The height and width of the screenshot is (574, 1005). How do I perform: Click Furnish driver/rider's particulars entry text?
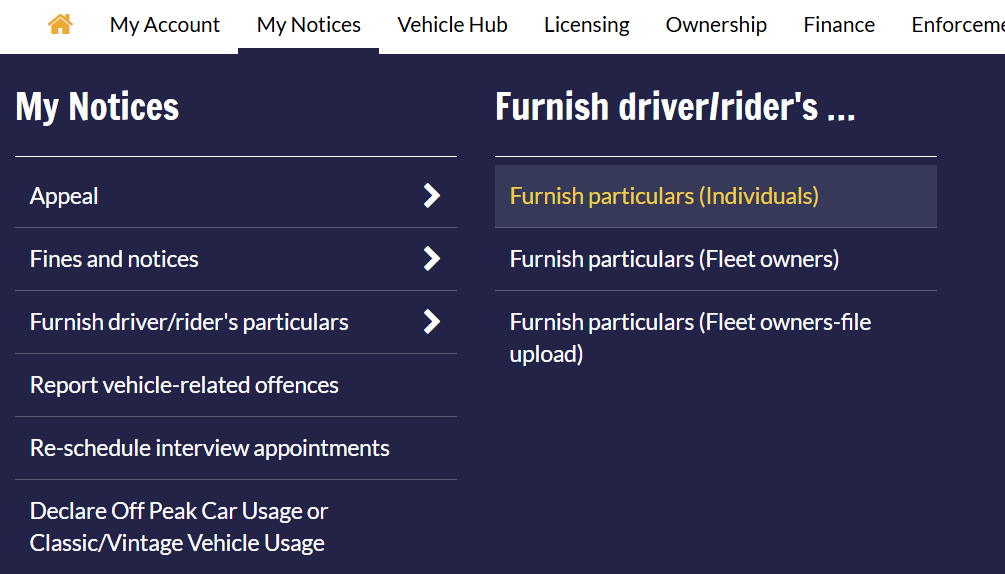pyautogui.click(x=189, y=322)
